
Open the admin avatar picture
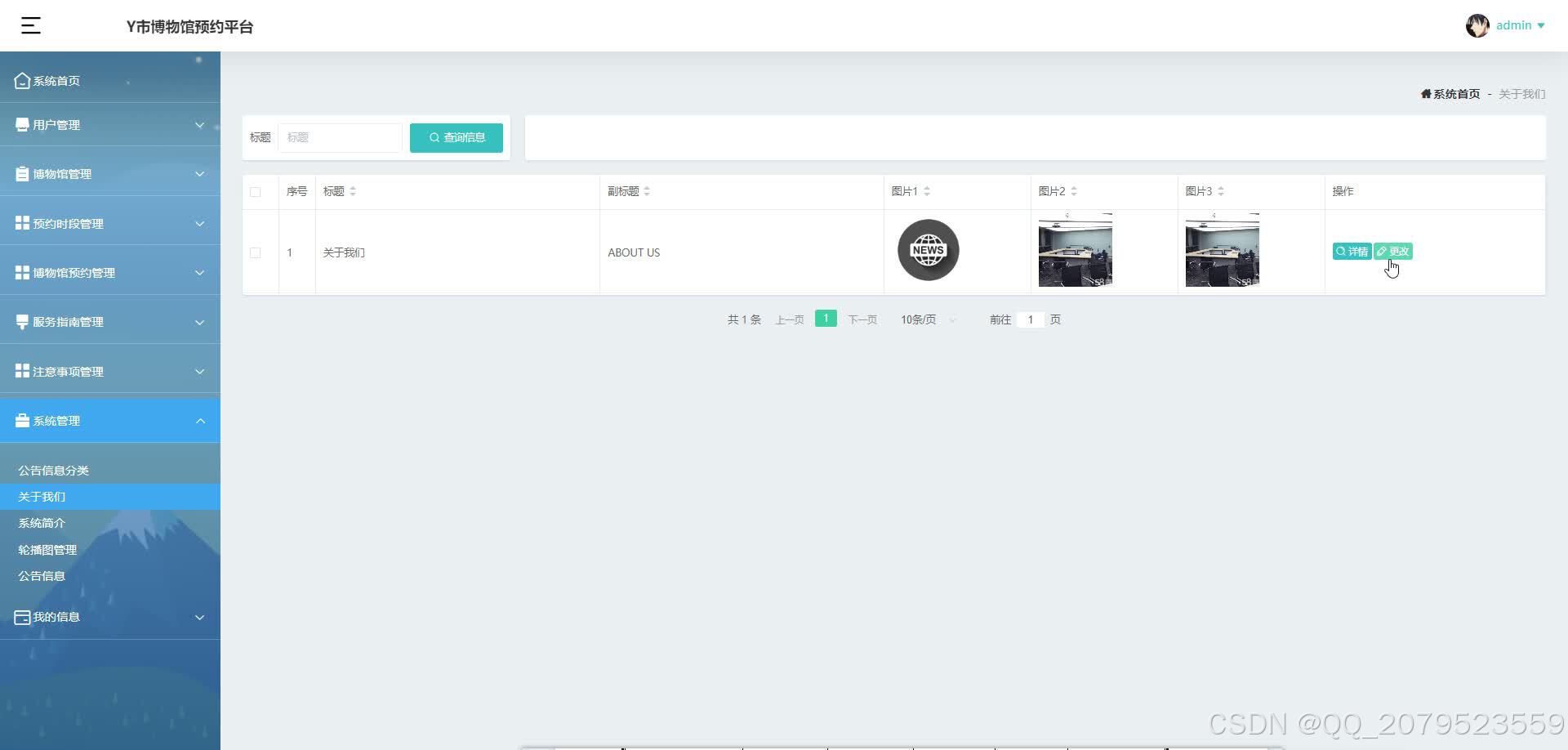click(1477, 25)
